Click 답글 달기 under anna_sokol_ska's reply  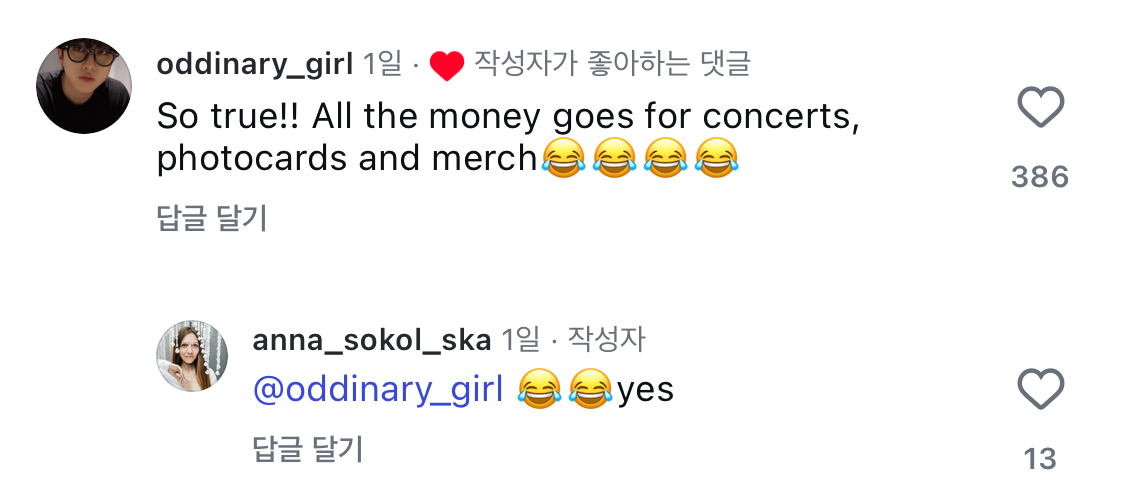[x=308, y=449]
